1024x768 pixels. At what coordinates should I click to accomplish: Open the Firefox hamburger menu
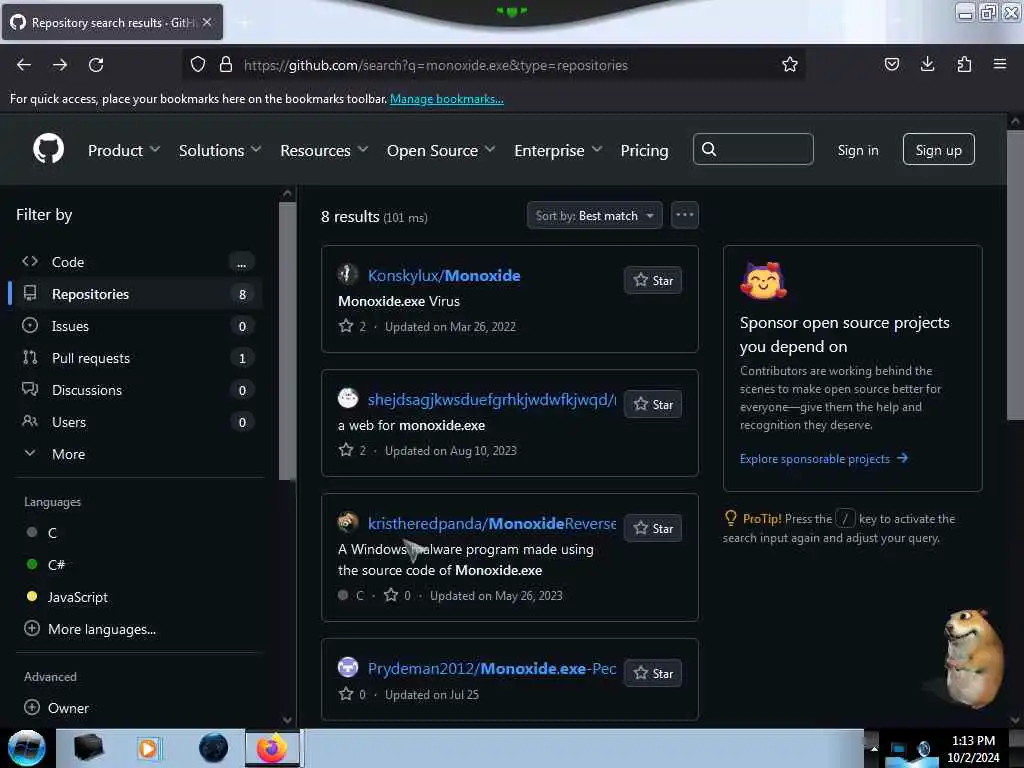click(1000, 64)
